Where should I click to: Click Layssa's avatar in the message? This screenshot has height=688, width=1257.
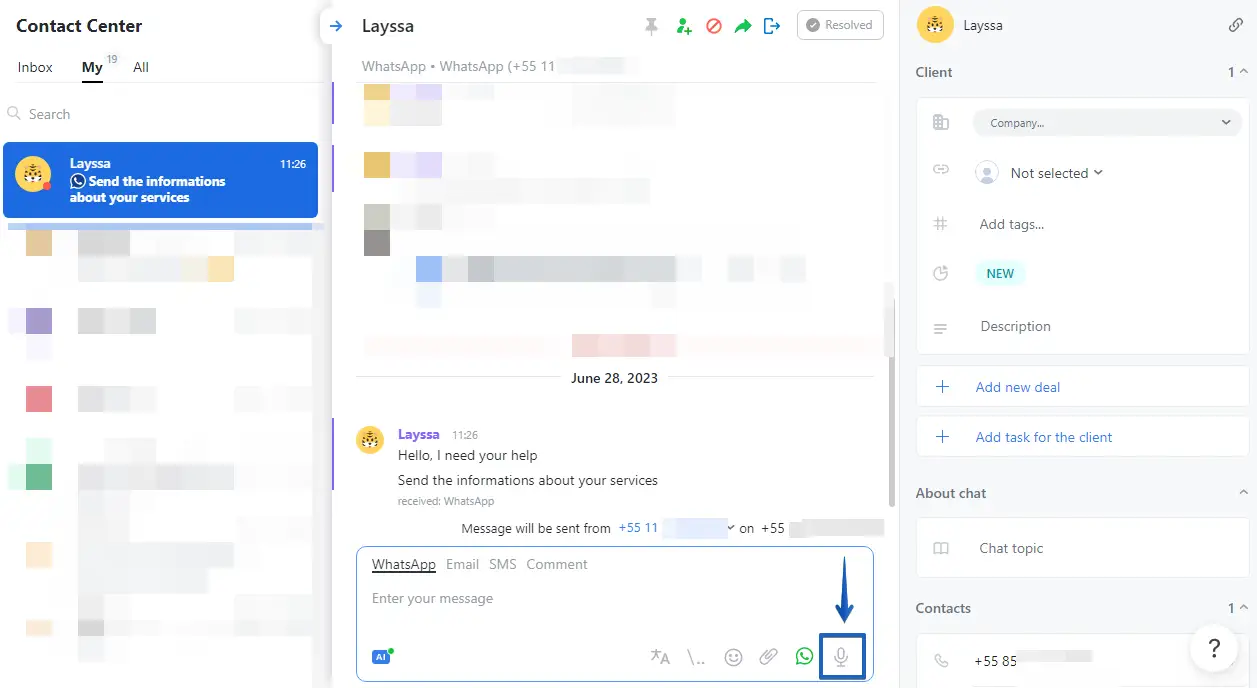[371, 439]
